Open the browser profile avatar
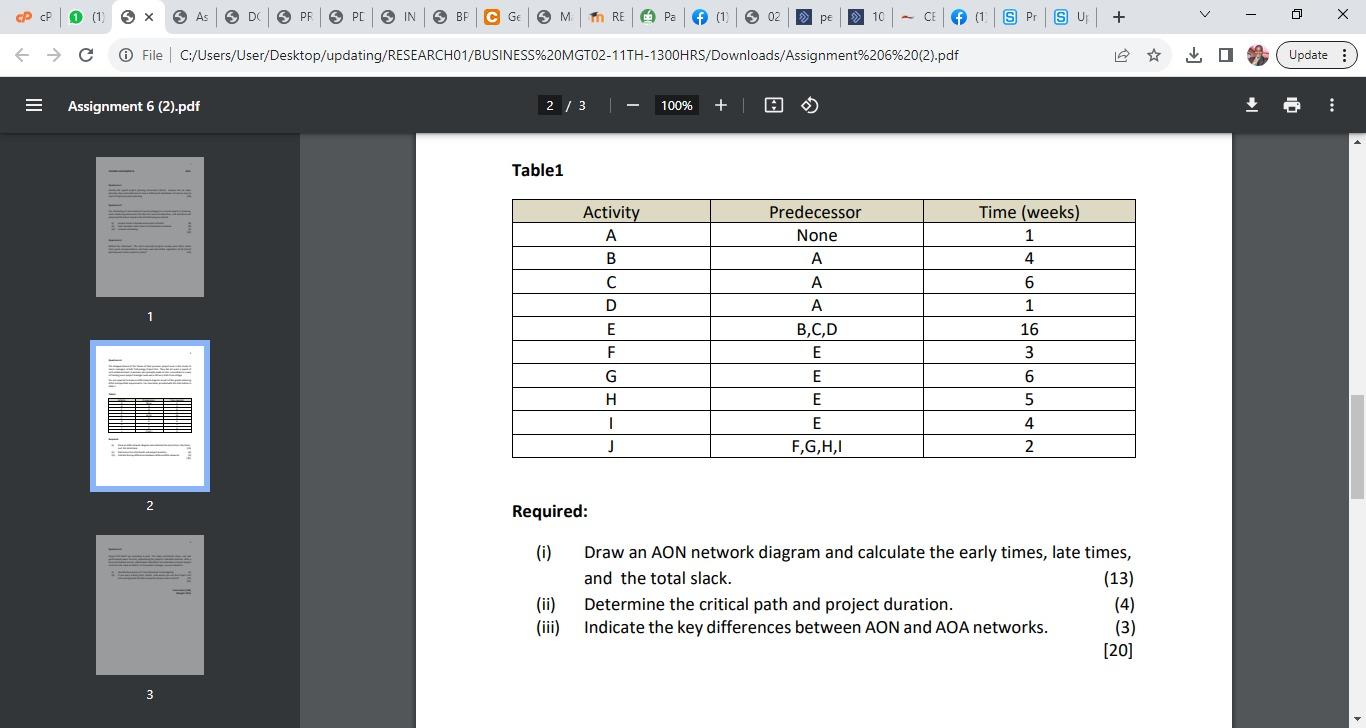Screen dimensions: 1366x728 coord(1257,55)
